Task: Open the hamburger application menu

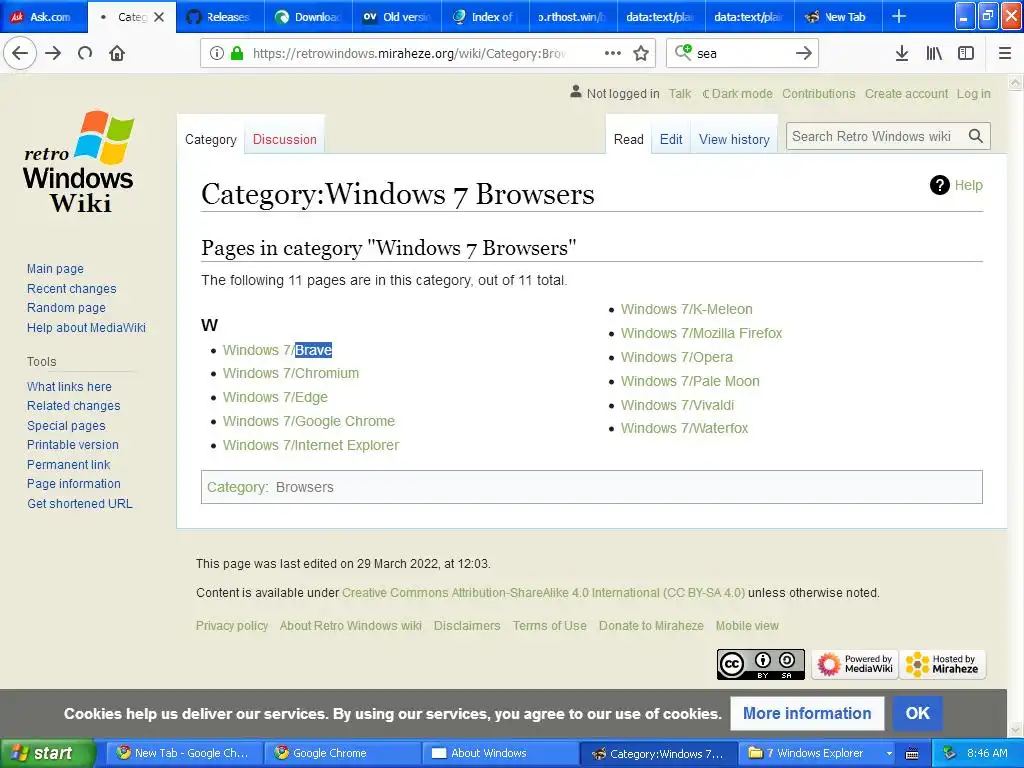Action: coord(1005,54)
